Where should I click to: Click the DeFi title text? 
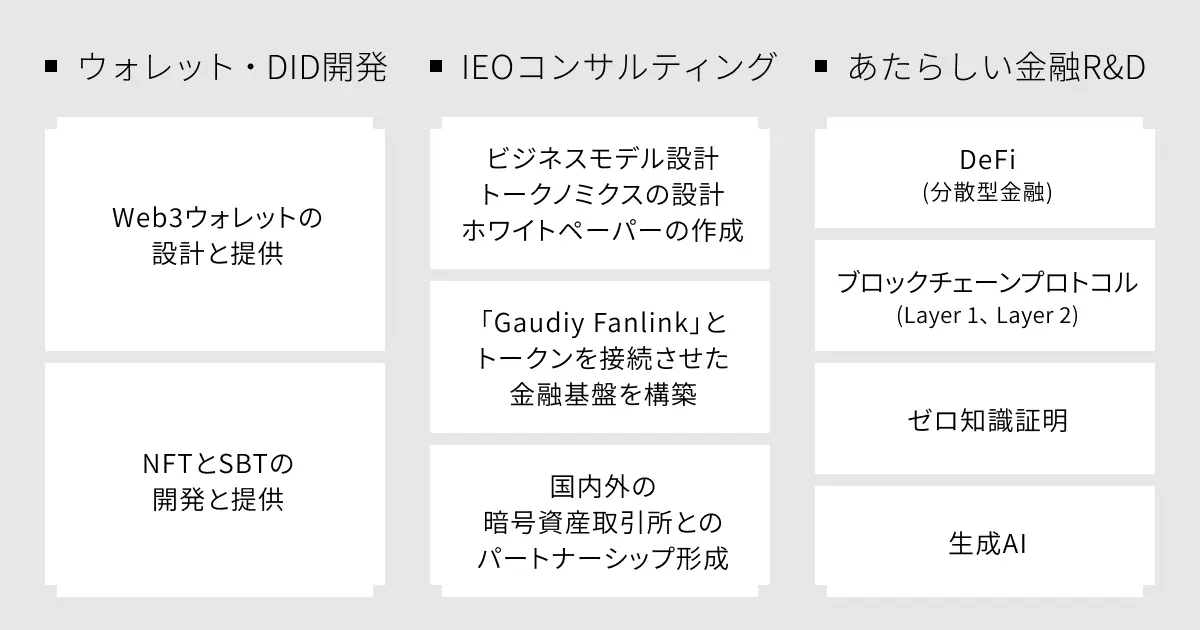pos(987,159)
